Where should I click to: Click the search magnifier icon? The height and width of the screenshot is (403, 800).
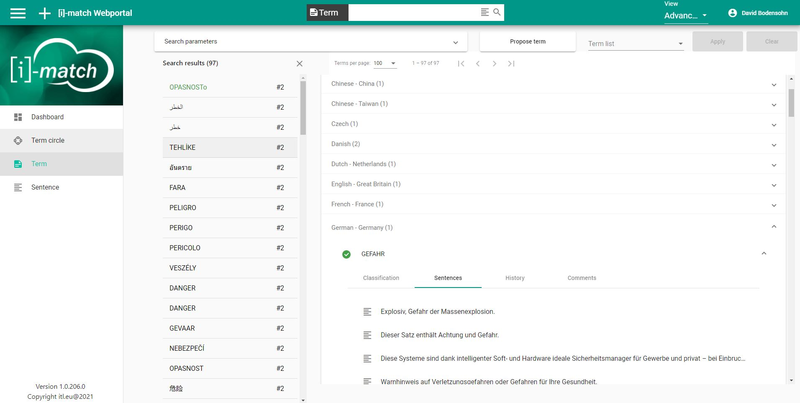point(497,12)
